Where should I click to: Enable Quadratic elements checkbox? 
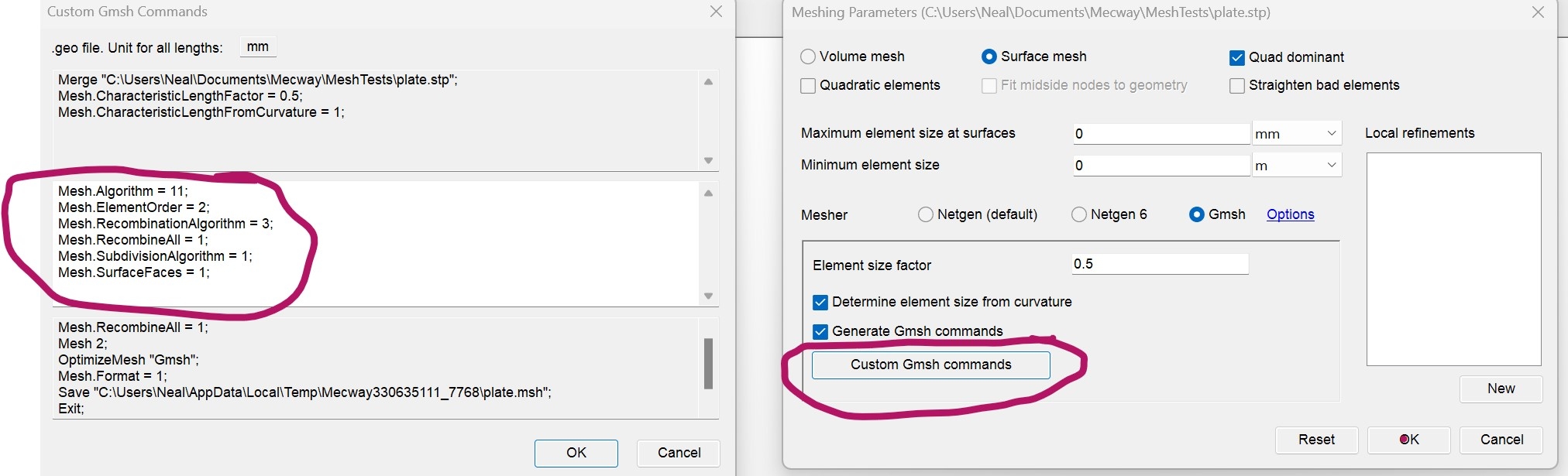pos(808,85)
